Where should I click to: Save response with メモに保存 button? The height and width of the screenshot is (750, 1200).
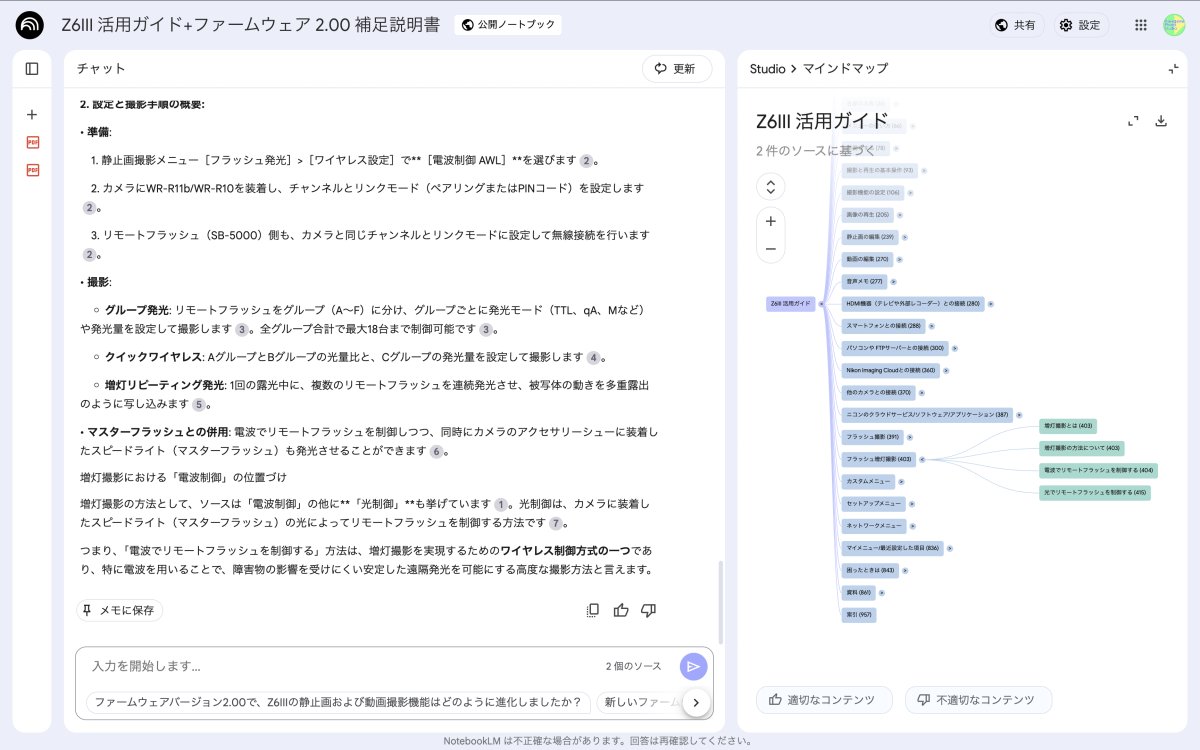coord(119,610)
